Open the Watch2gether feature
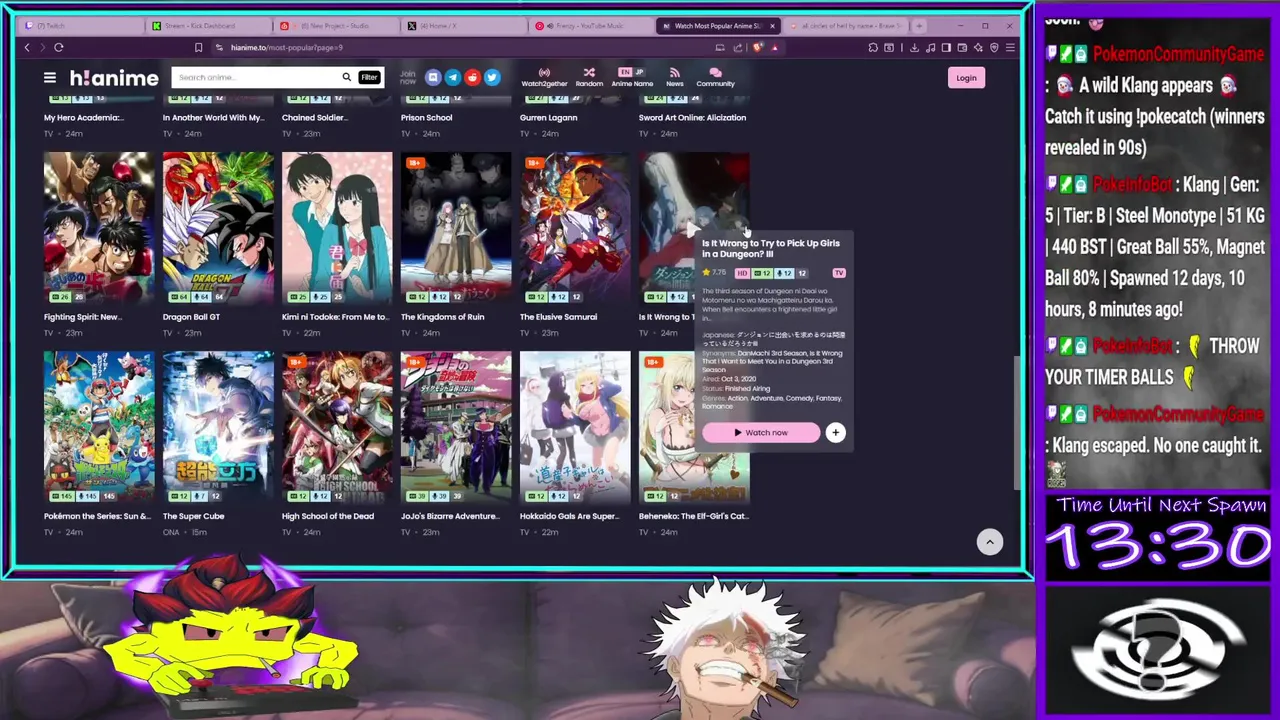The image size is (1280, 720). [x=544, y=77]
